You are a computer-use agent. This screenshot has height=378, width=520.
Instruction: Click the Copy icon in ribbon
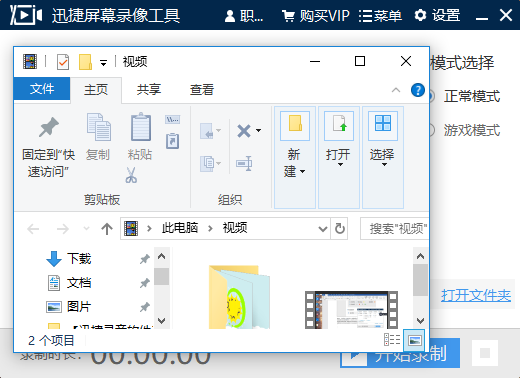[x=99, y=127]
